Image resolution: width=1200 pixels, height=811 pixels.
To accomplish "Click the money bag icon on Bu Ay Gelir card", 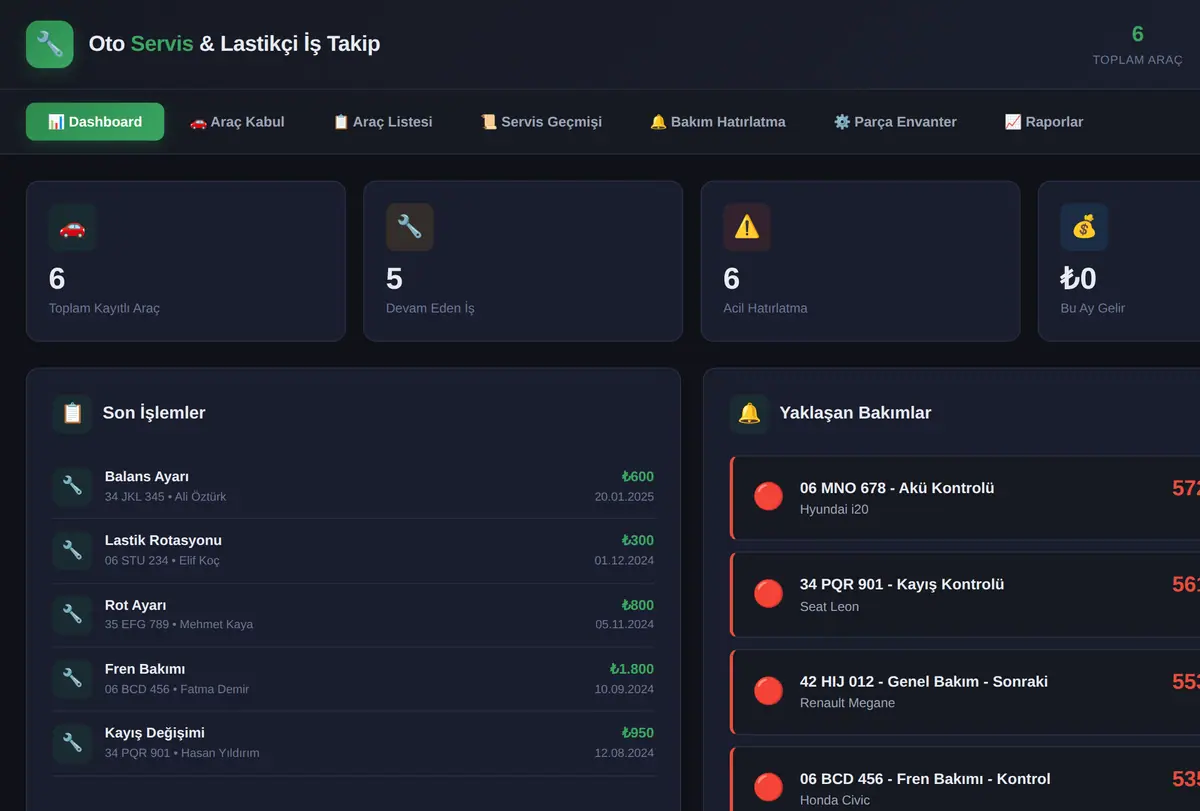I will coord(1084,227).
